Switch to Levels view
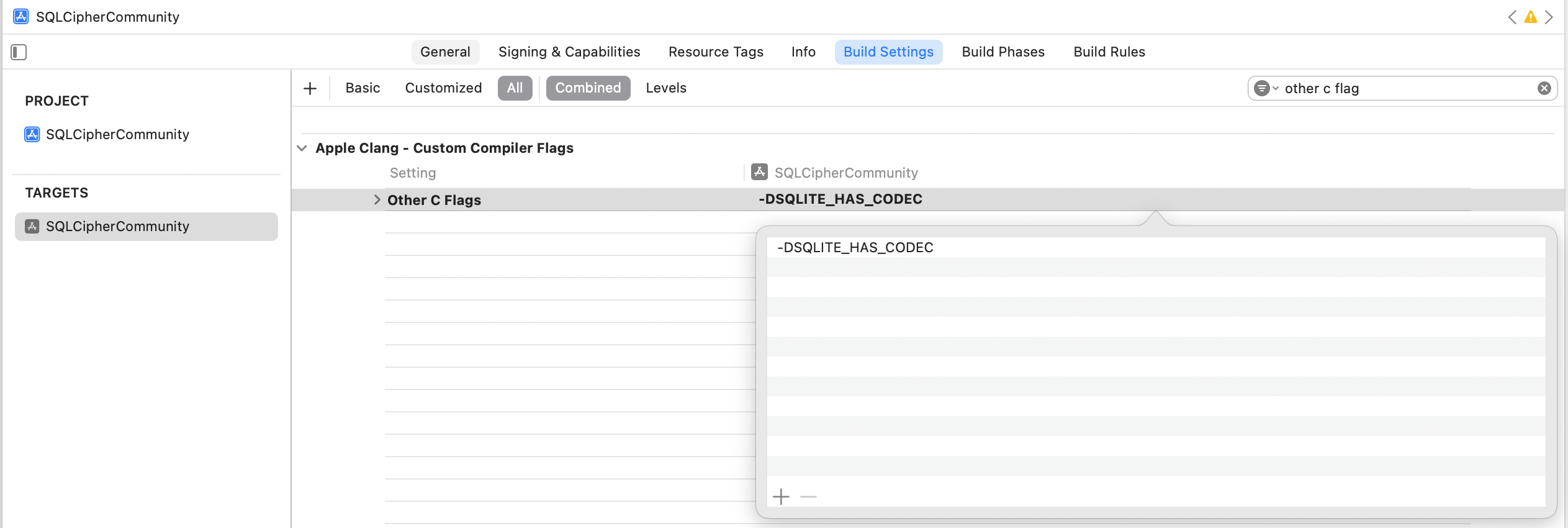 pos(666,88)
